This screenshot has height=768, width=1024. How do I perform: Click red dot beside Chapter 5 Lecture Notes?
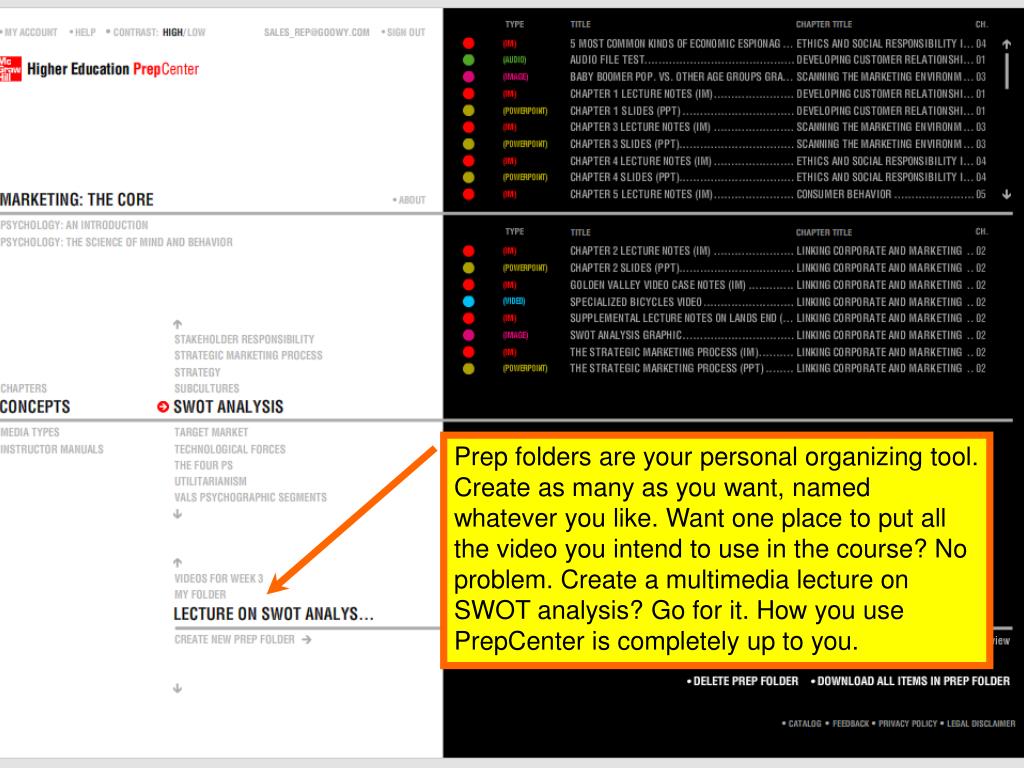[468, 194]
